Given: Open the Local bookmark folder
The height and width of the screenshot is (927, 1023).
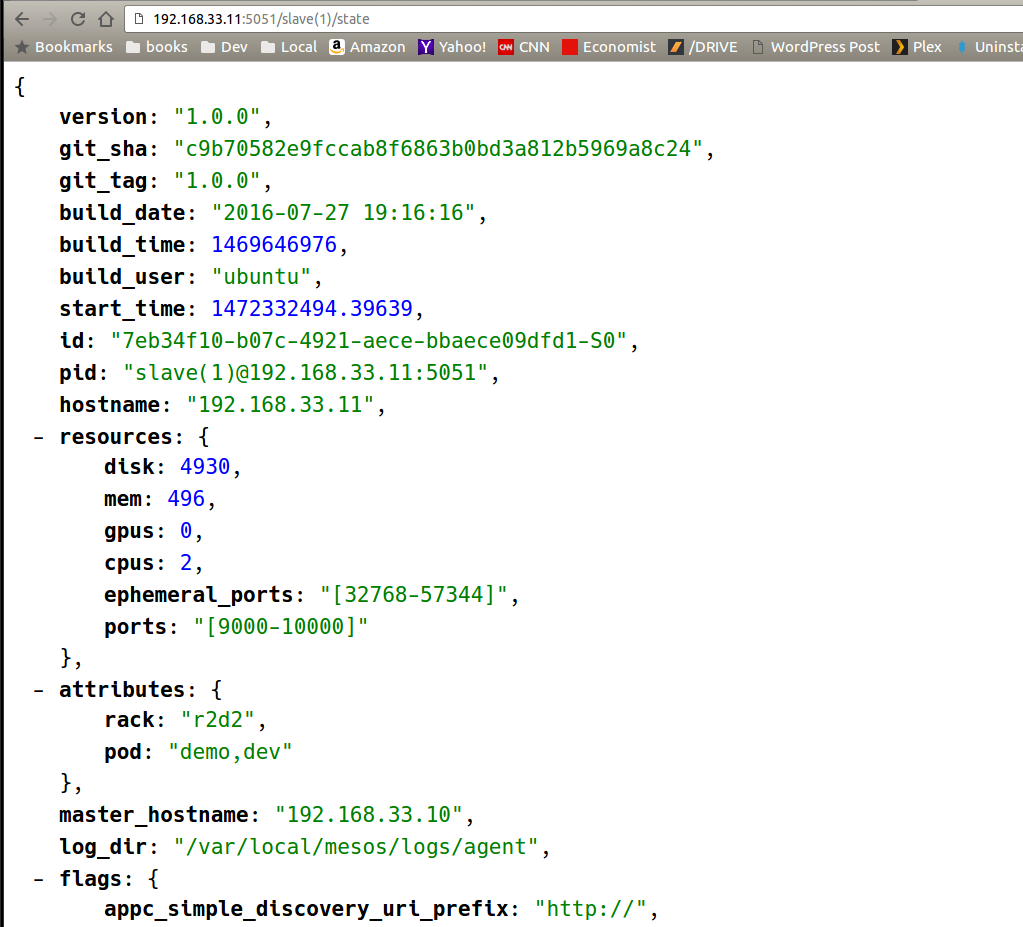Looking at the screenshot, I should click(x=288, y=47).
